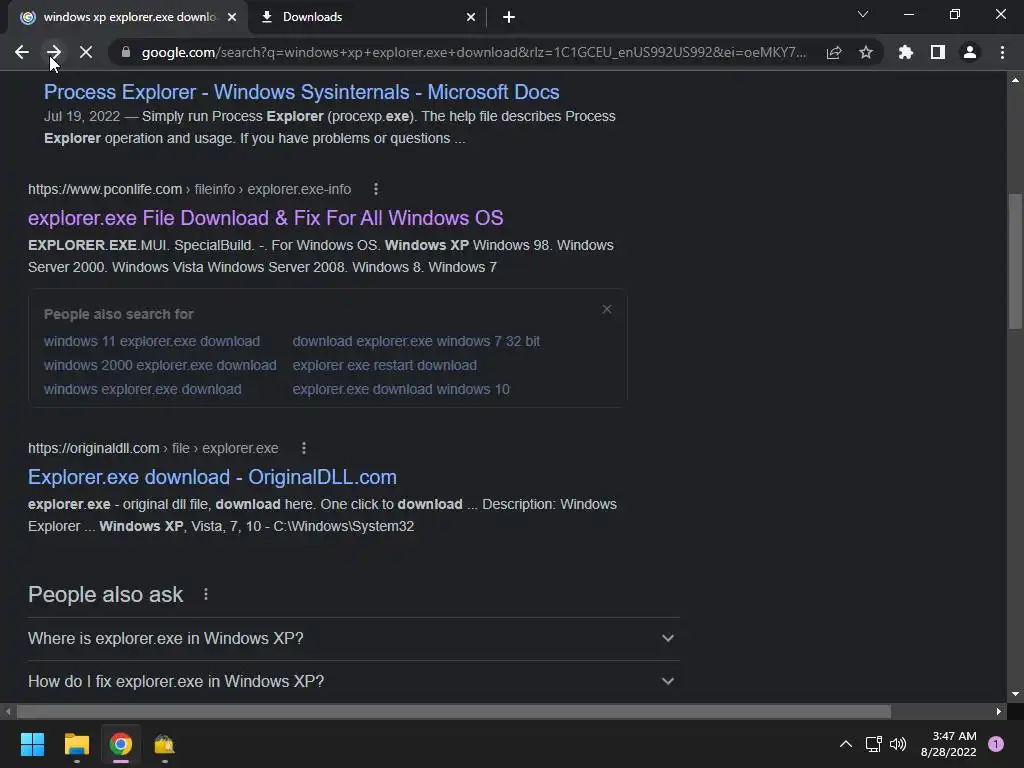Open the Windows Start menu
This screenshot has width=1024, height=768.
click(32, 744)
